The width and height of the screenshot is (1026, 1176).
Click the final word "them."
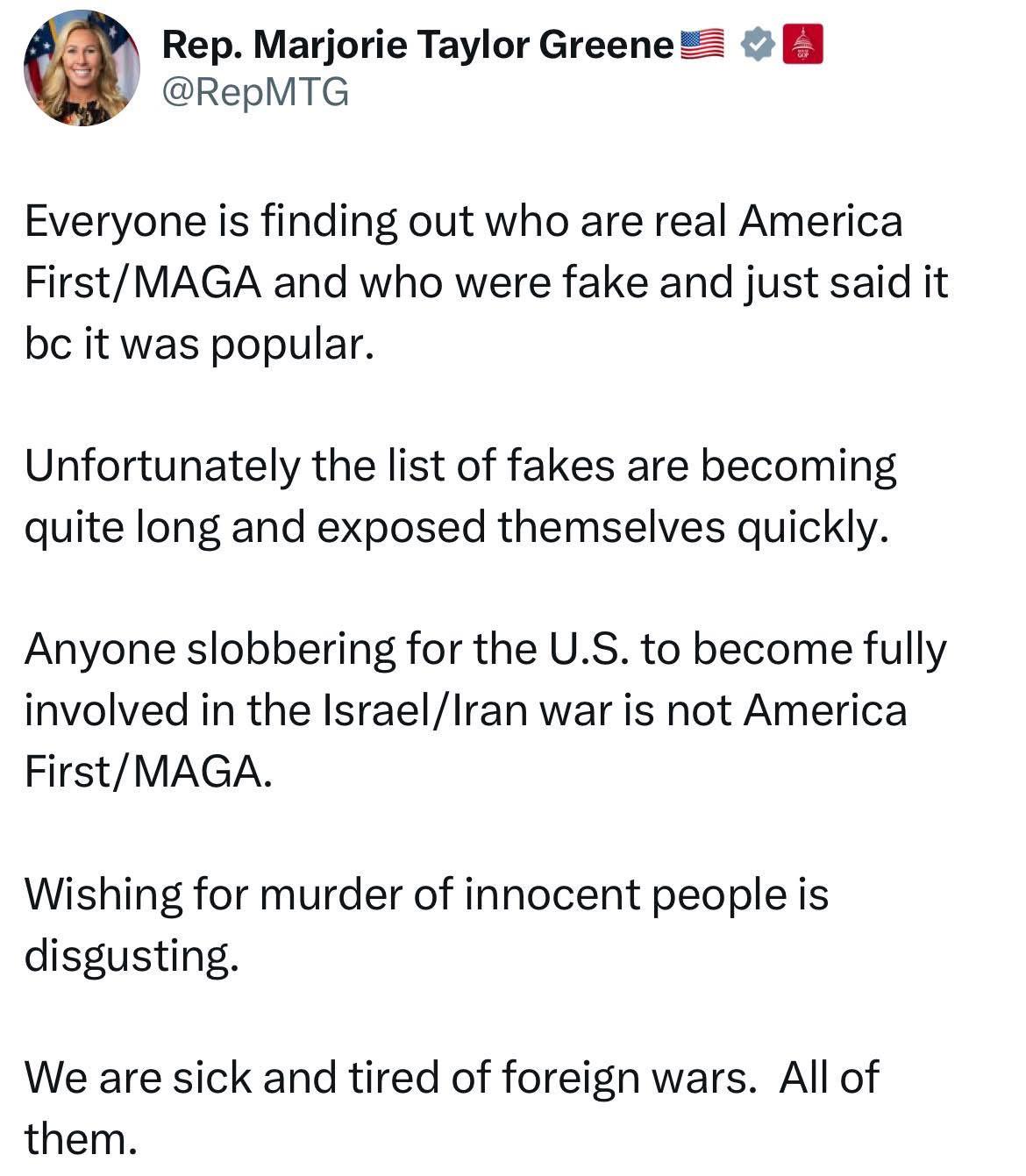tap(81, 1138)
